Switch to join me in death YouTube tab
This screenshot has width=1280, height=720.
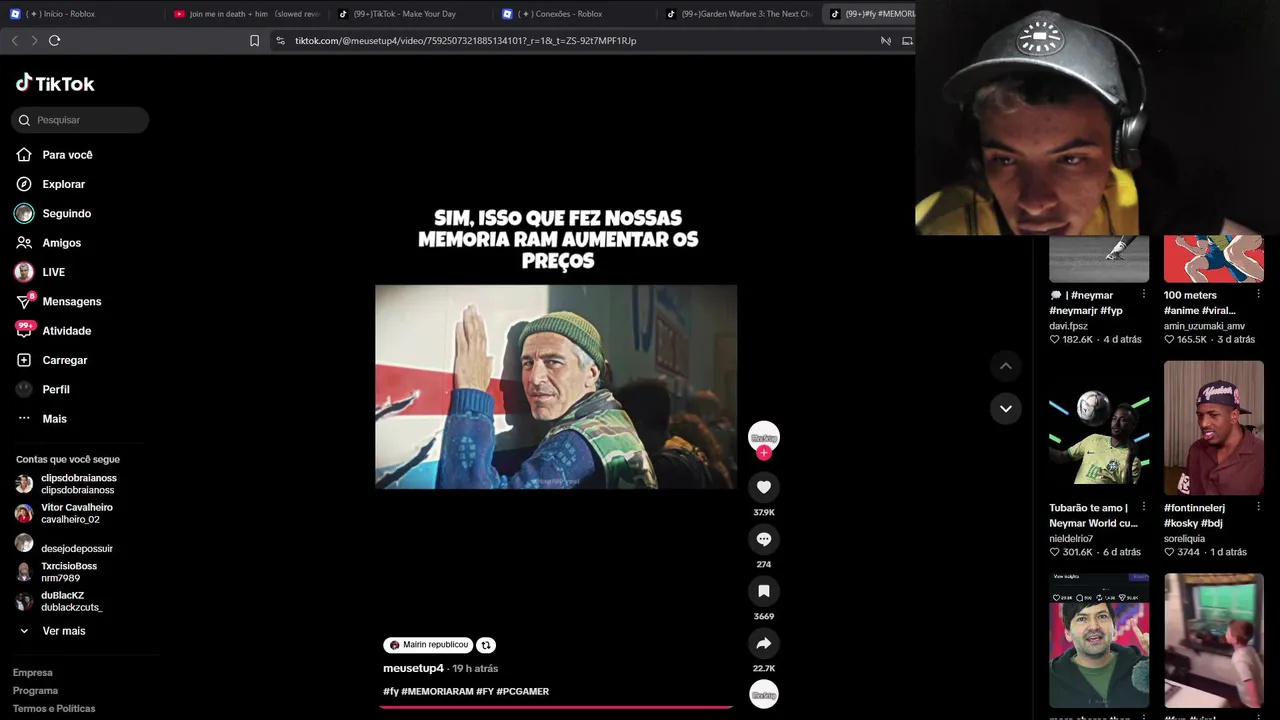(246, 14)
